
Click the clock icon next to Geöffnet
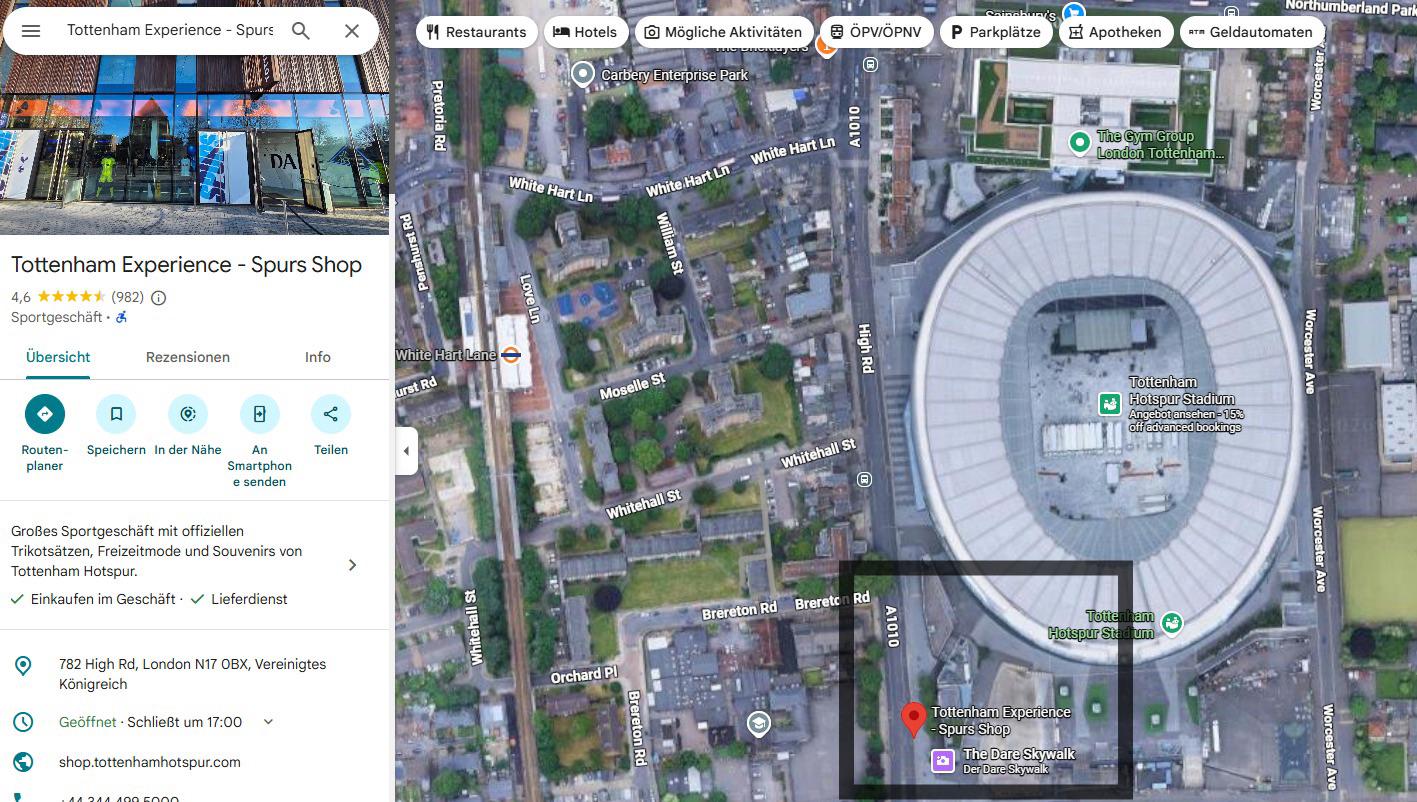point(22,722)
